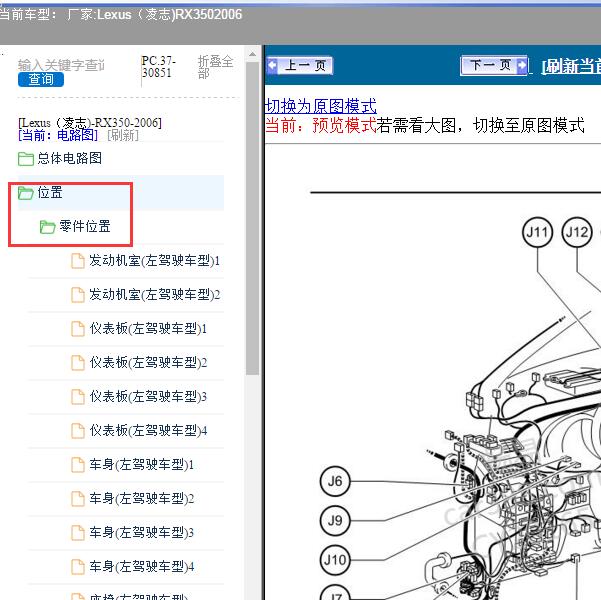
Task: Click the 位置 open folder icon
Action: 26,192
